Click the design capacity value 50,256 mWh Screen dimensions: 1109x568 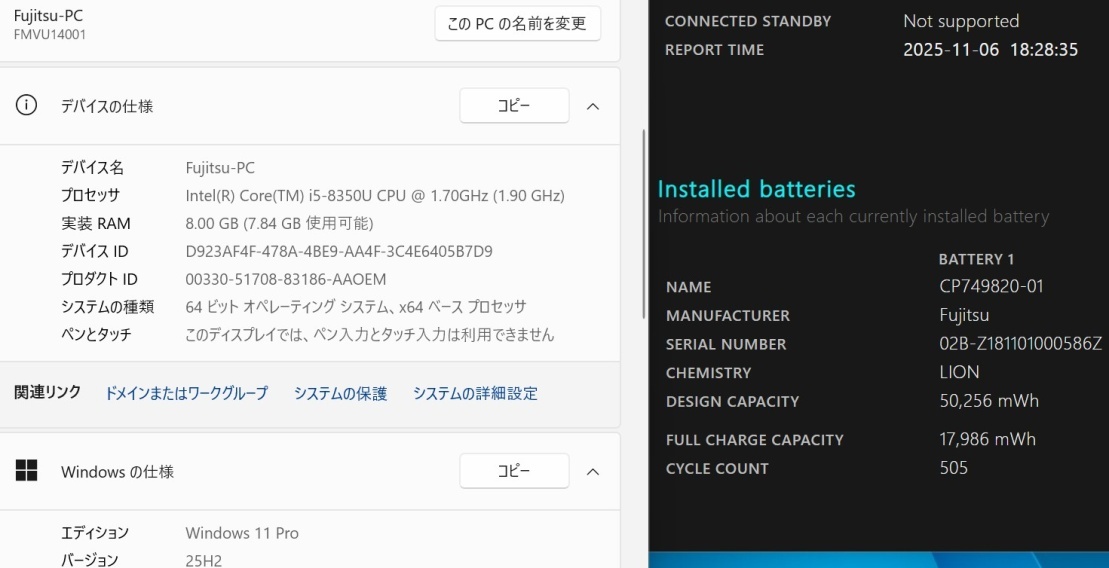click(x=989, y=401)
